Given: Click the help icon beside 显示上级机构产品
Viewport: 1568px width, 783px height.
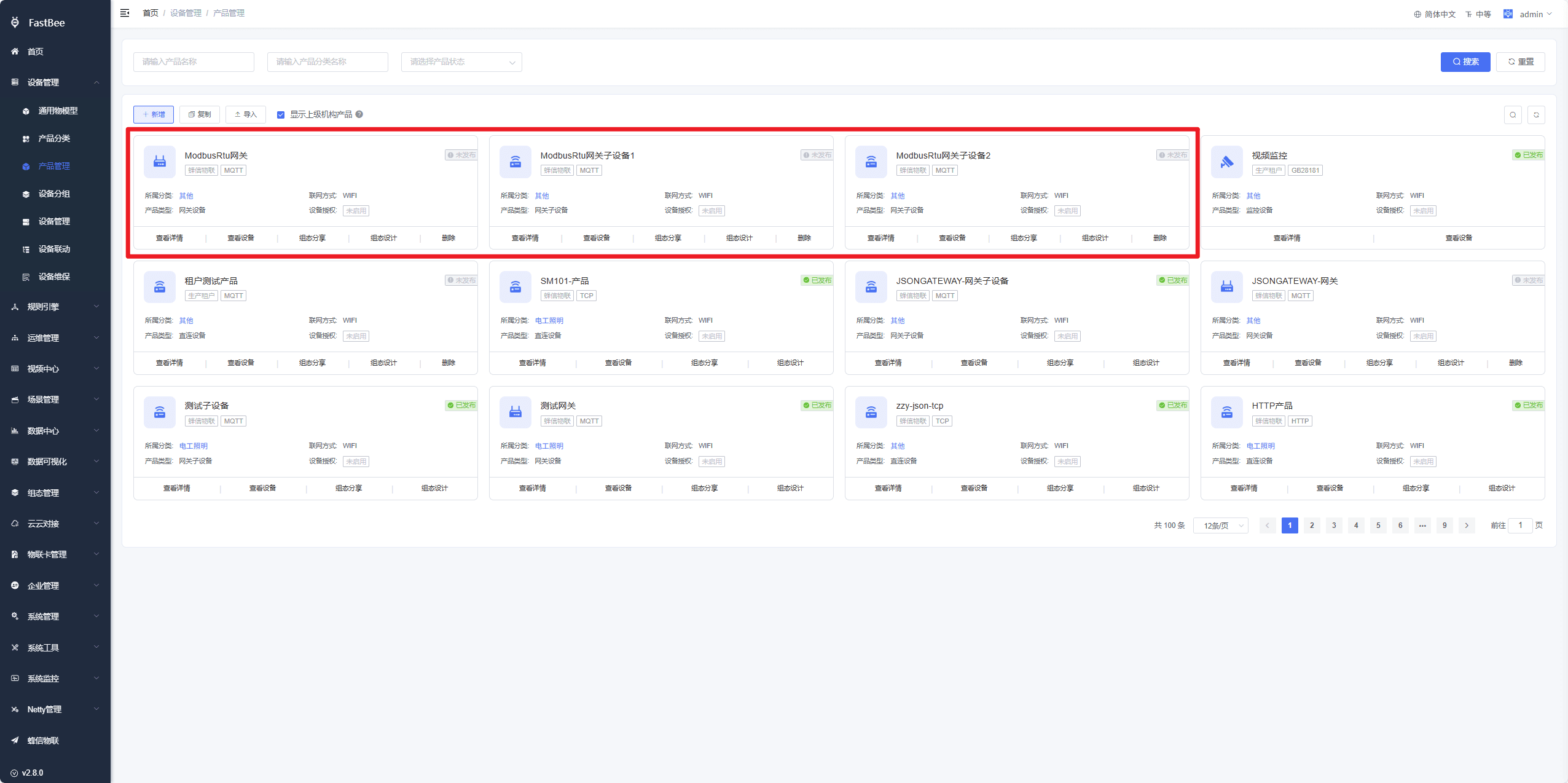Looking at the screenshot, I should [359, 114].
